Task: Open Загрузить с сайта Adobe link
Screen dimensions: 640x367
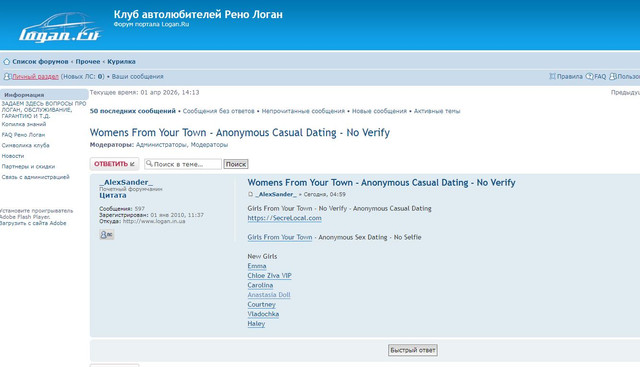Action: [33, 223]
